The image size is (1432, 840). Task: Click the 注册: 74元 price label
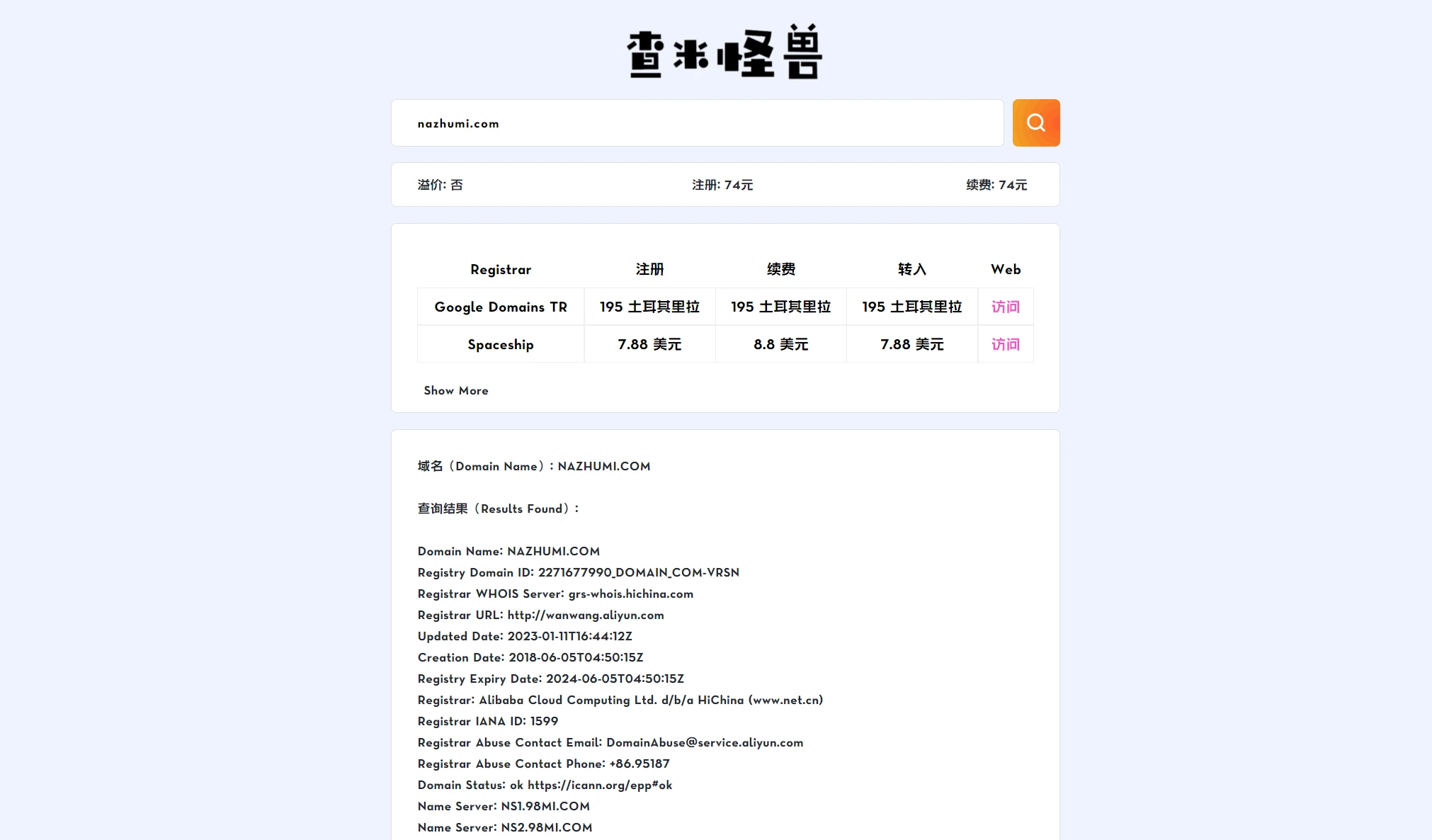pos(722,185)
